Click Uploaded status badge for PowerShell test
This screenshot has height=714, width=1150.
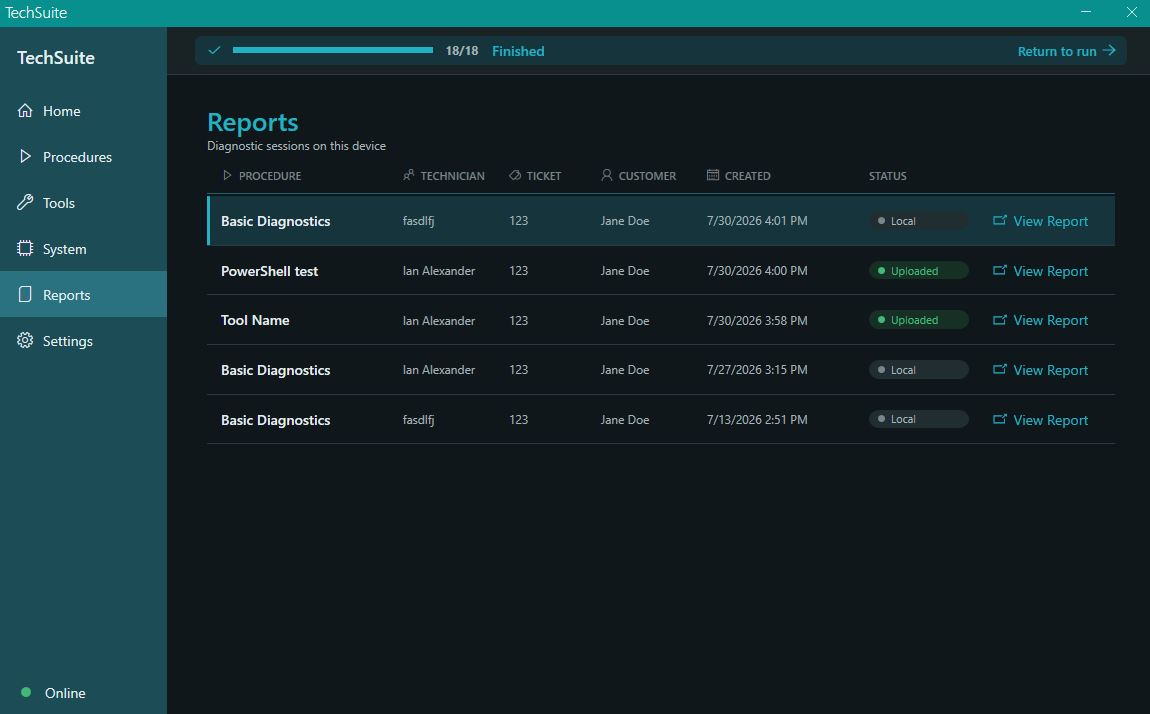(918, 270)
